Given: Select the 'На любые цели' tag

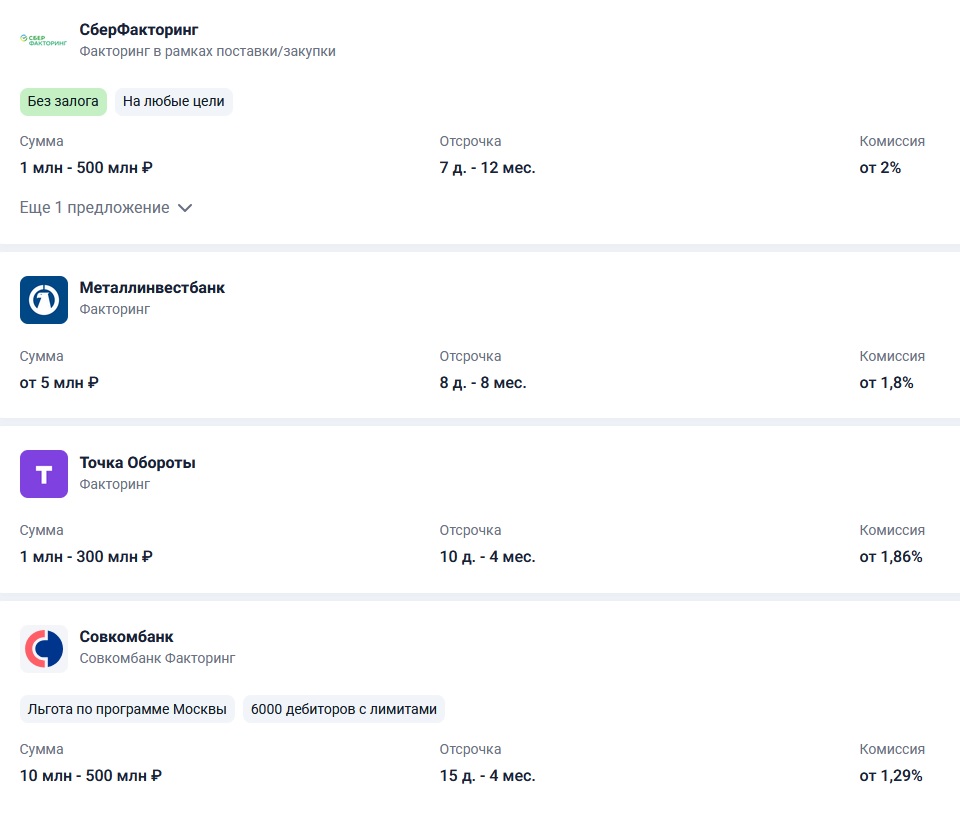Looking at the screenshot, I should pos(174,102).
